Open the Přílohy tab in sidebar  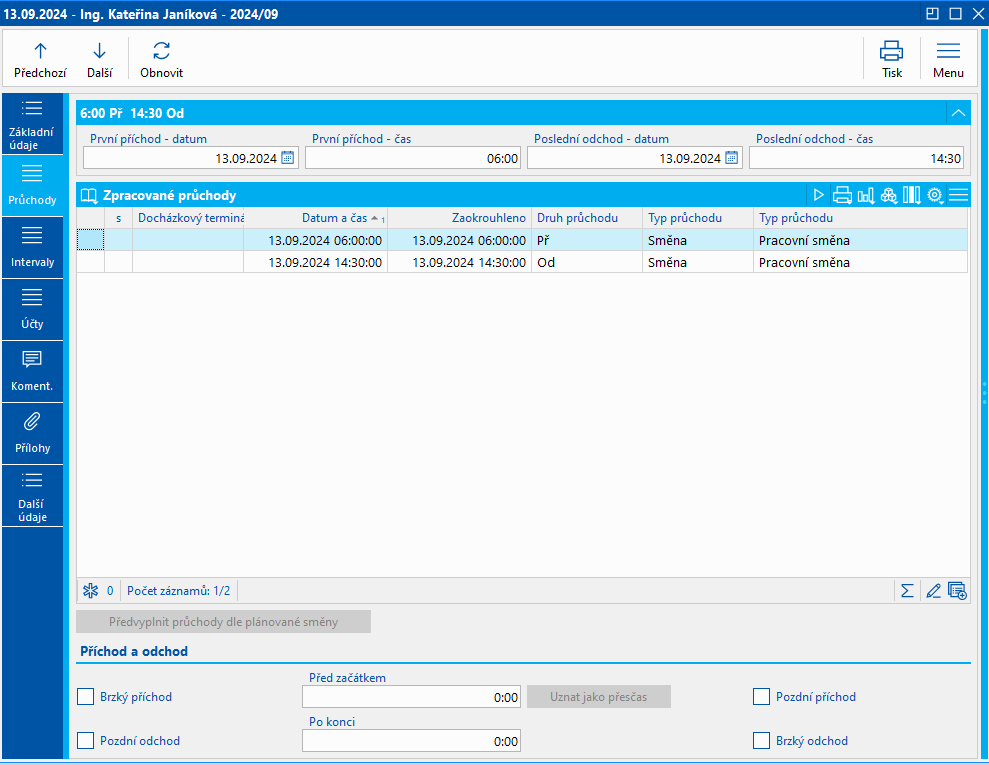[33, 433]
